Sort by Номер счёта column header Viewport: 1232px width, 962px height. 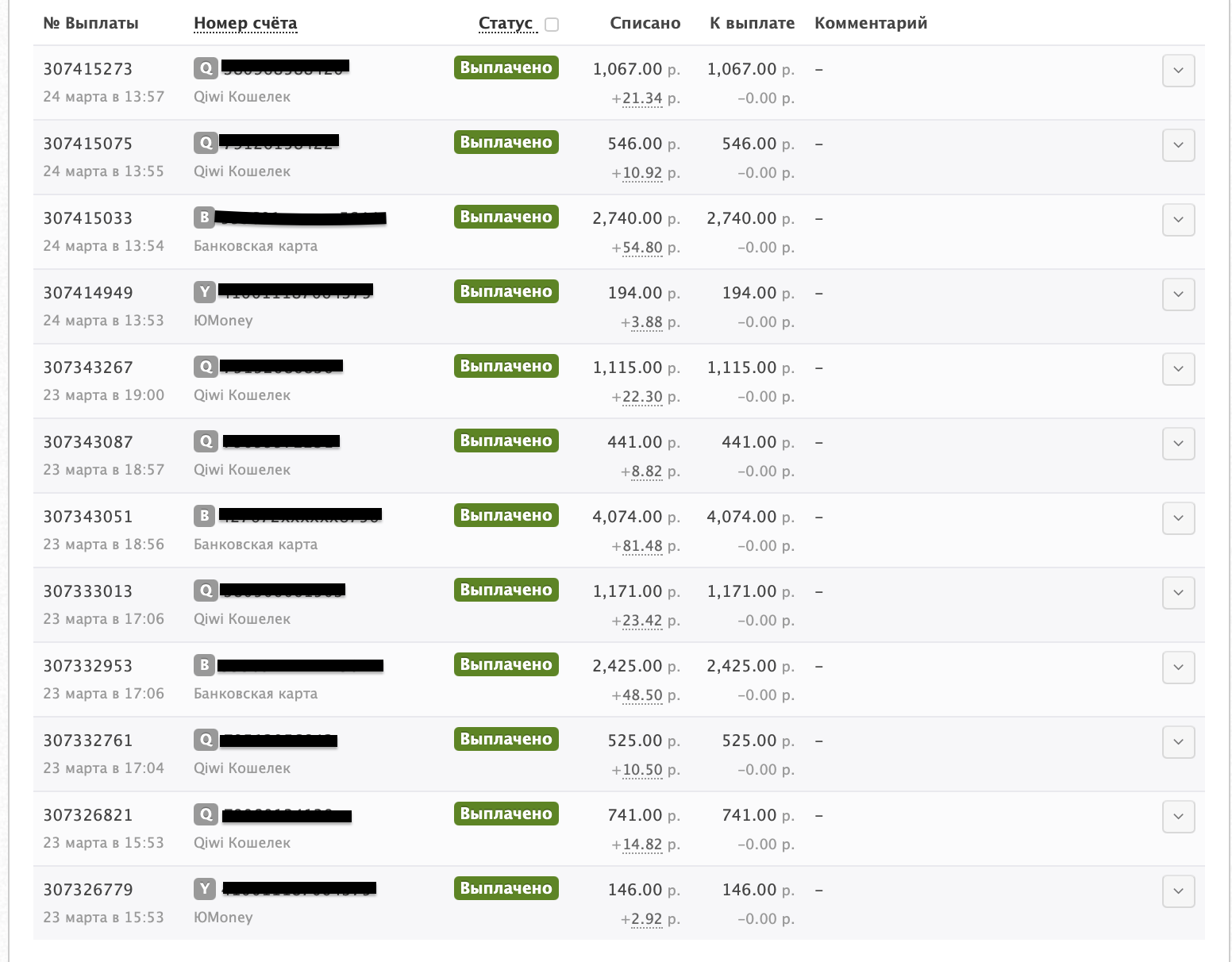tap(245, 23)
